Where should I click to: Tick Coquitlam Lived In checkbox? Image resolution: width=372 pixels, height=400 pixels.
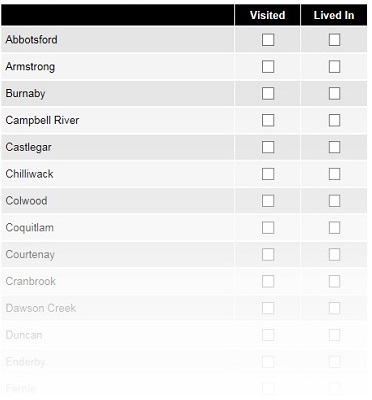[334, 228]
